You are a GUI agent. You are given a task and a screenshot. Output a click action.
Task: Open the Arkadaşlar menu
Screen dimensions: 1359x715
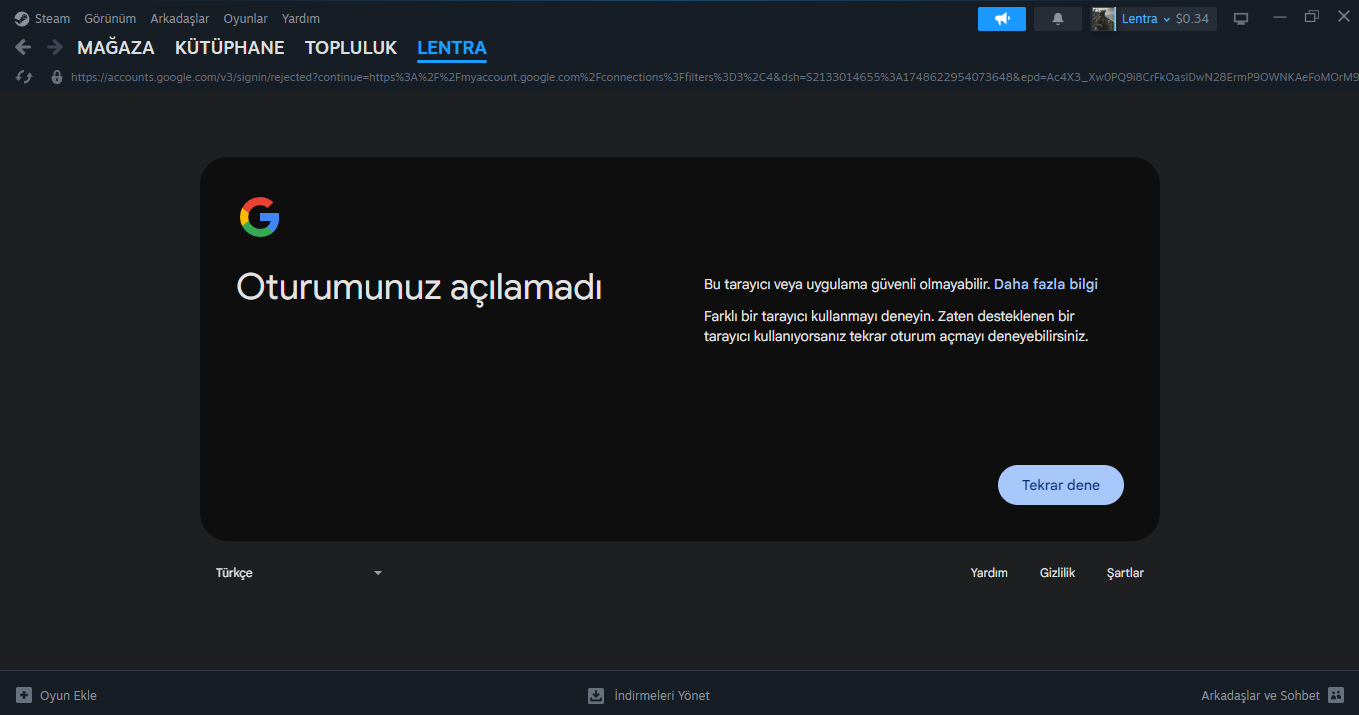179,19
